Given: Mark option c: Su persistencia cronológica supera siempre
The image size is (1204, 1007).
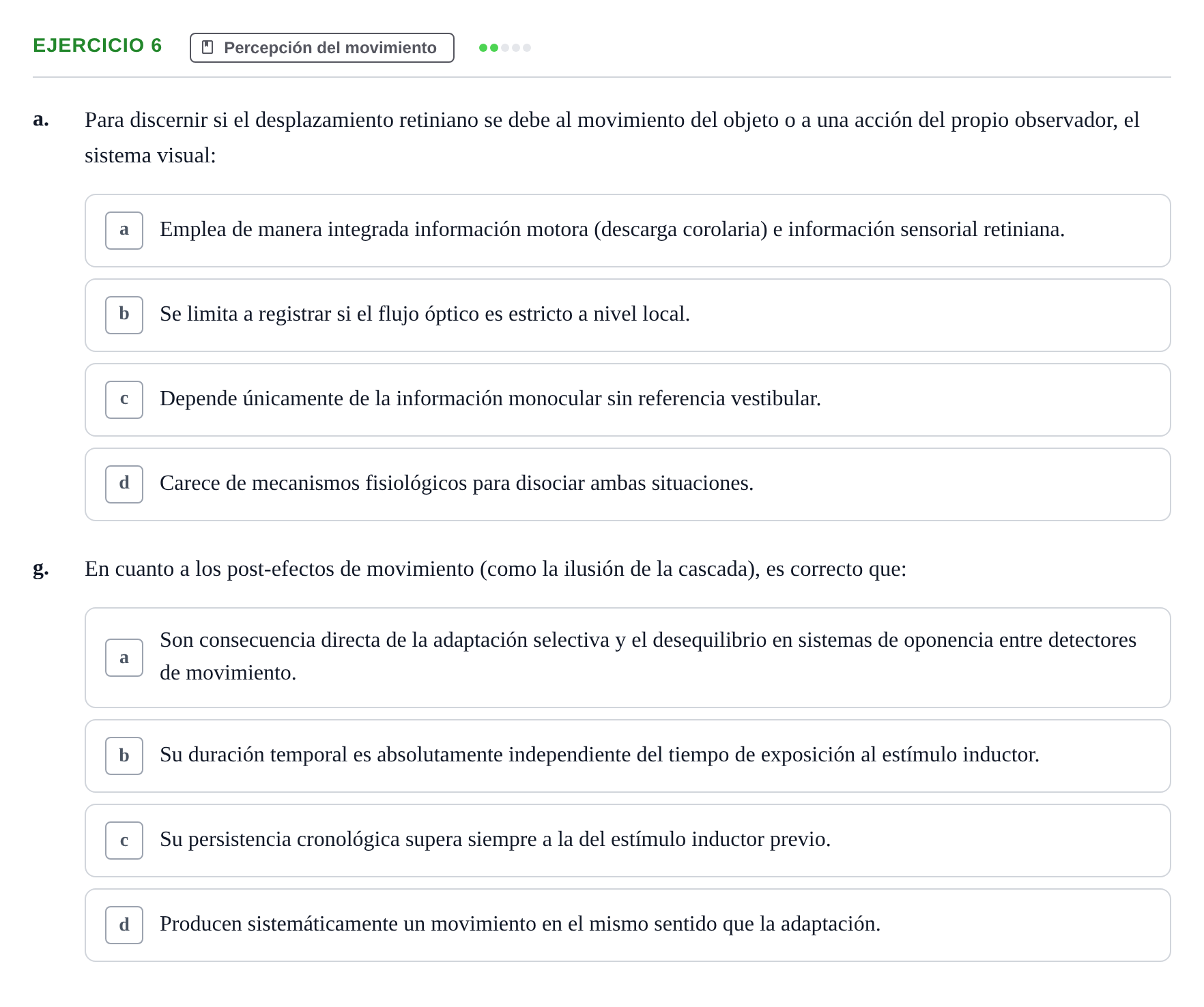Looking at the screenshot, I should (x=627, y=841).
